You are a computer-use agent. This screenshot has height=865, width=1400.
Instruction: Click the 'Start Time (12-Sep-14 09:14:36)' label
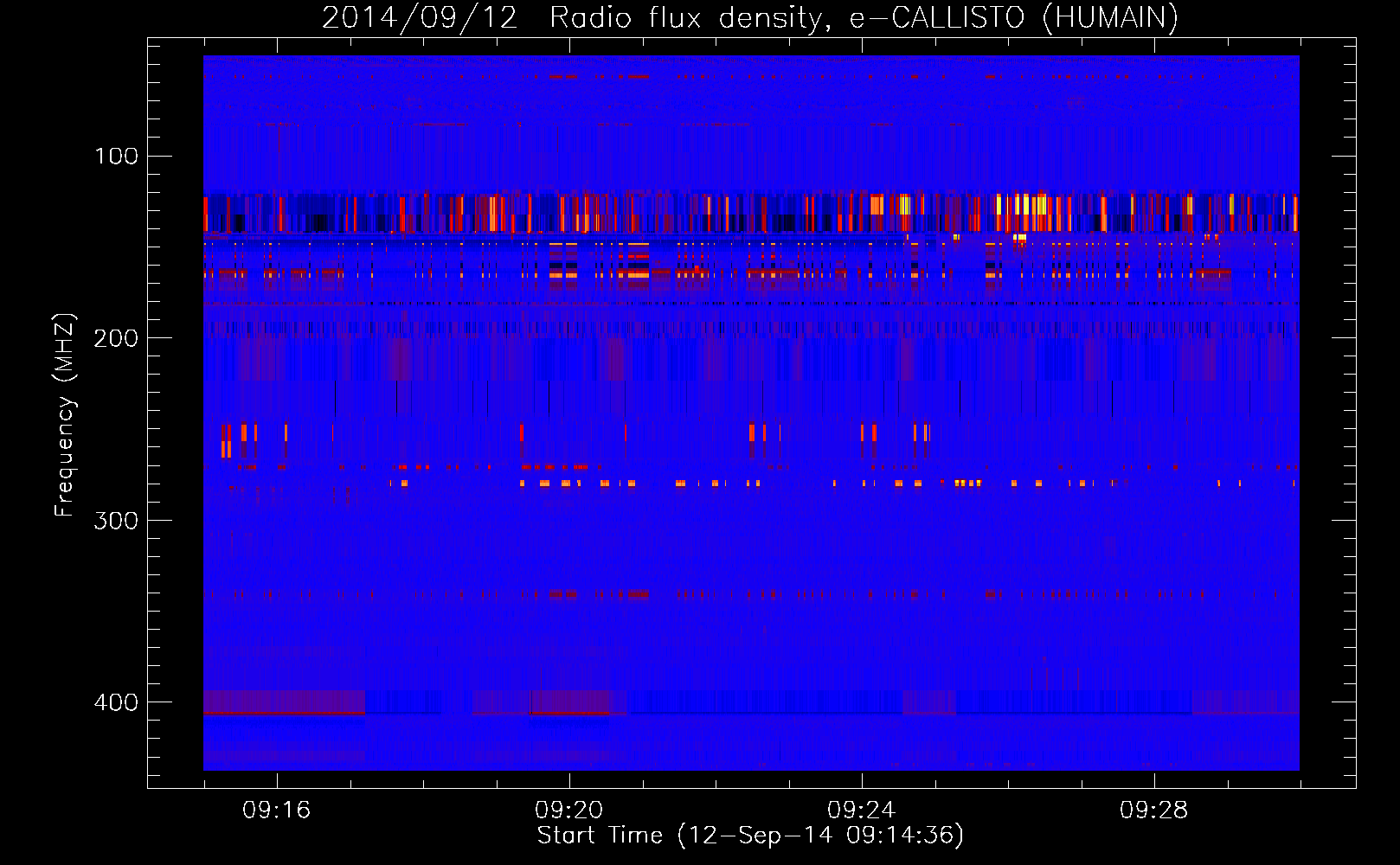click(x=750, y=836)
